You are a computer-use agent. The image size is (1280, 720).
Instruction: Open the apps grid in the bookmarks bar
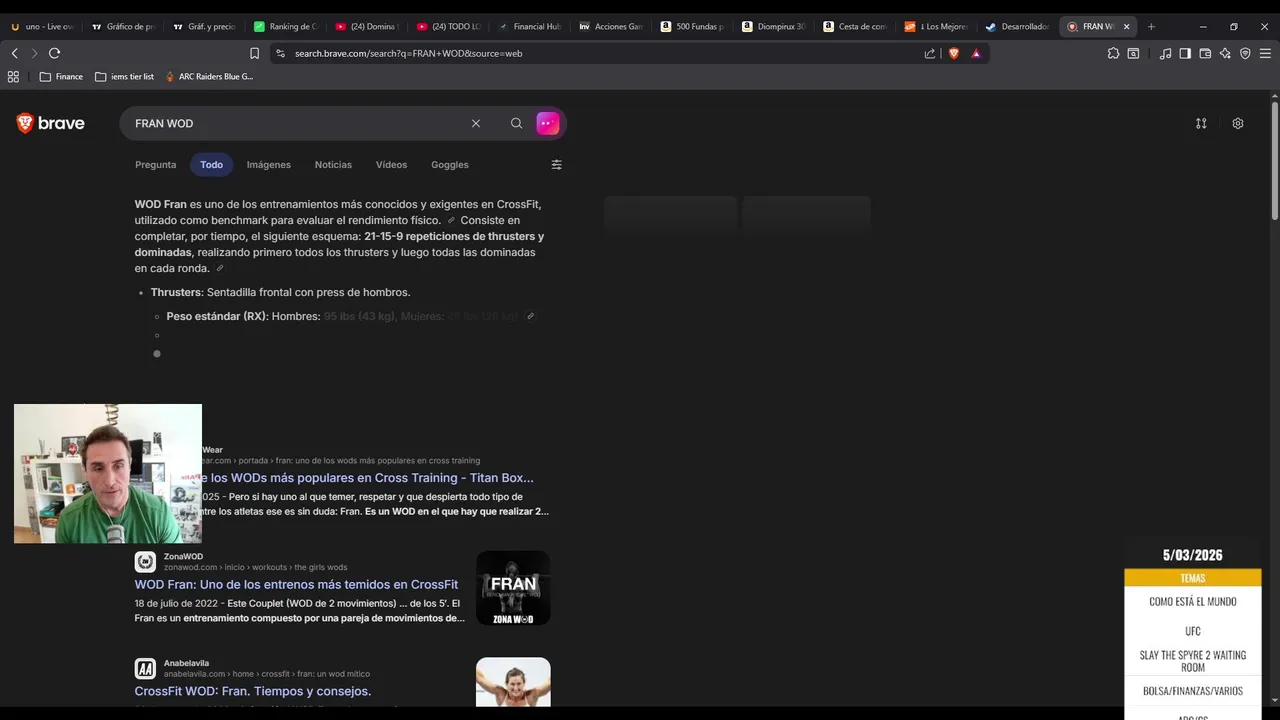click(x=13, y=76)
